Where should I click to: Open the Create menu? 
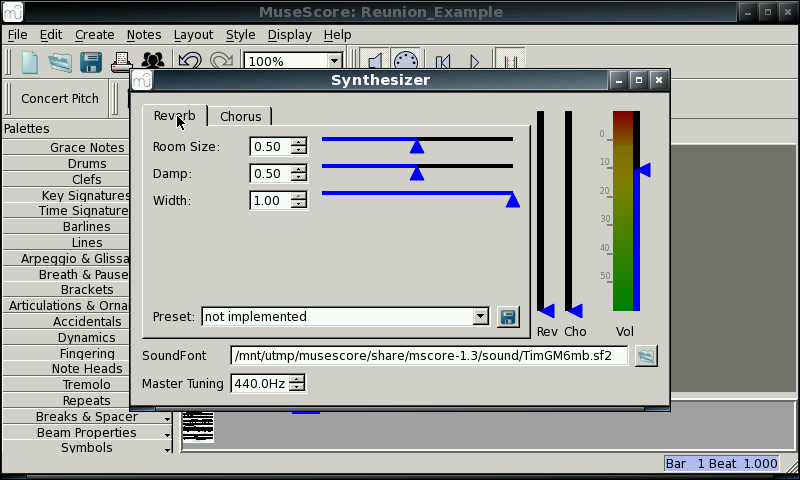click(94, 35)
